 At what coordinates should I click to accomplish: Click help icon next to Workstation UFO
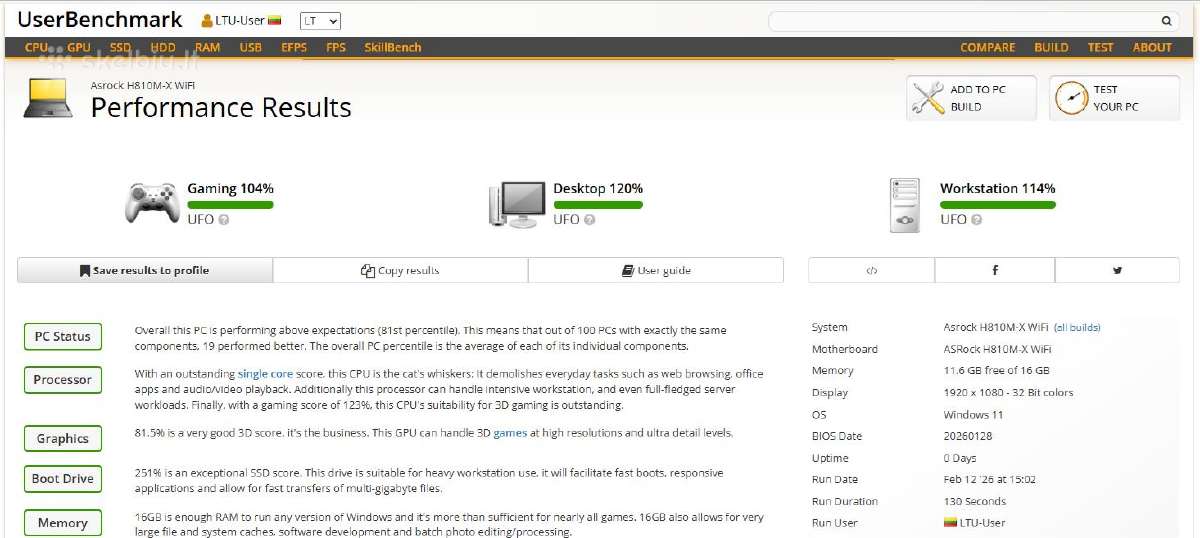pyautogui.click(x=977, y=219)
